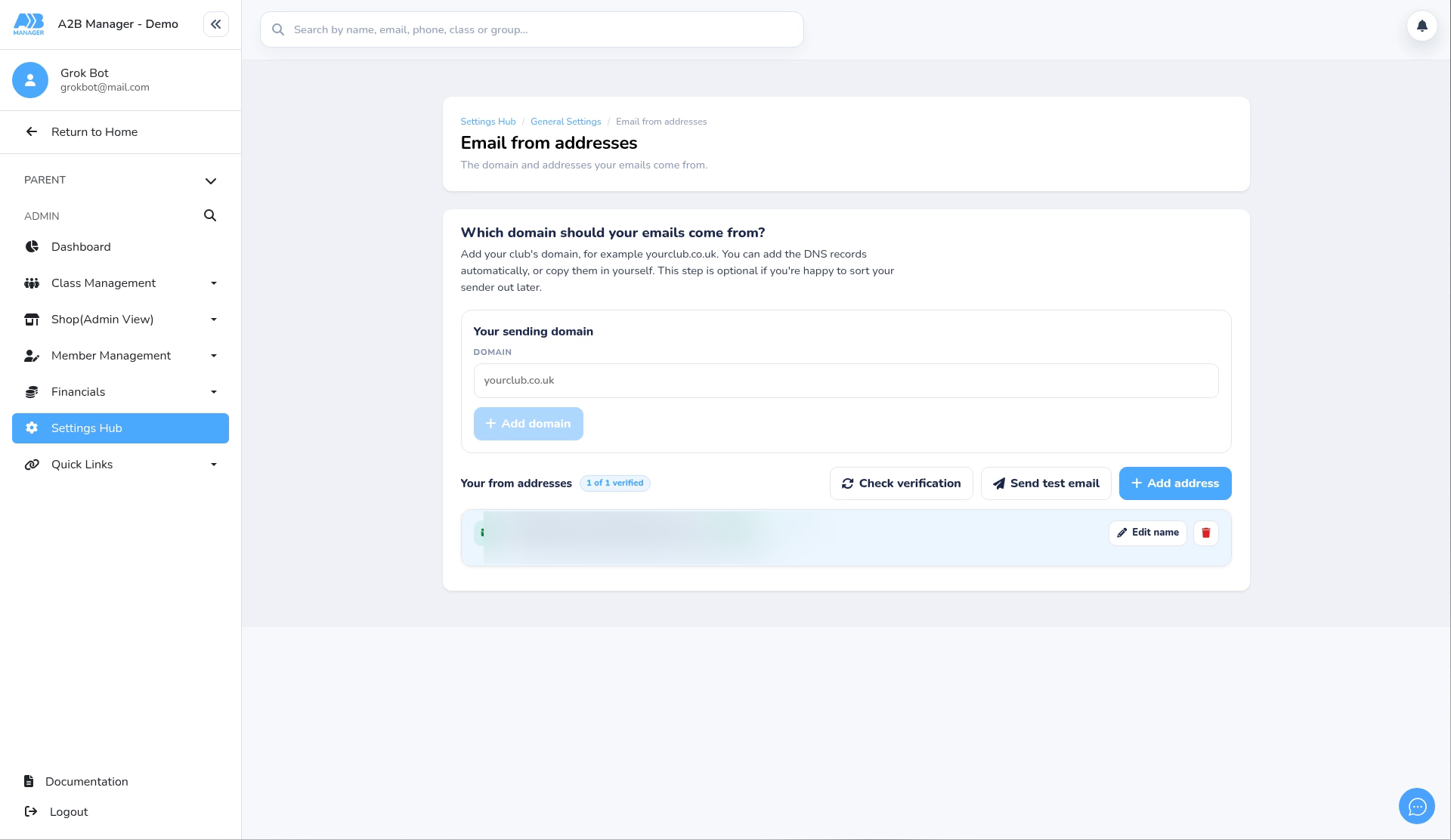
Task: Click Send test email button
Action: click(1046, 483)
